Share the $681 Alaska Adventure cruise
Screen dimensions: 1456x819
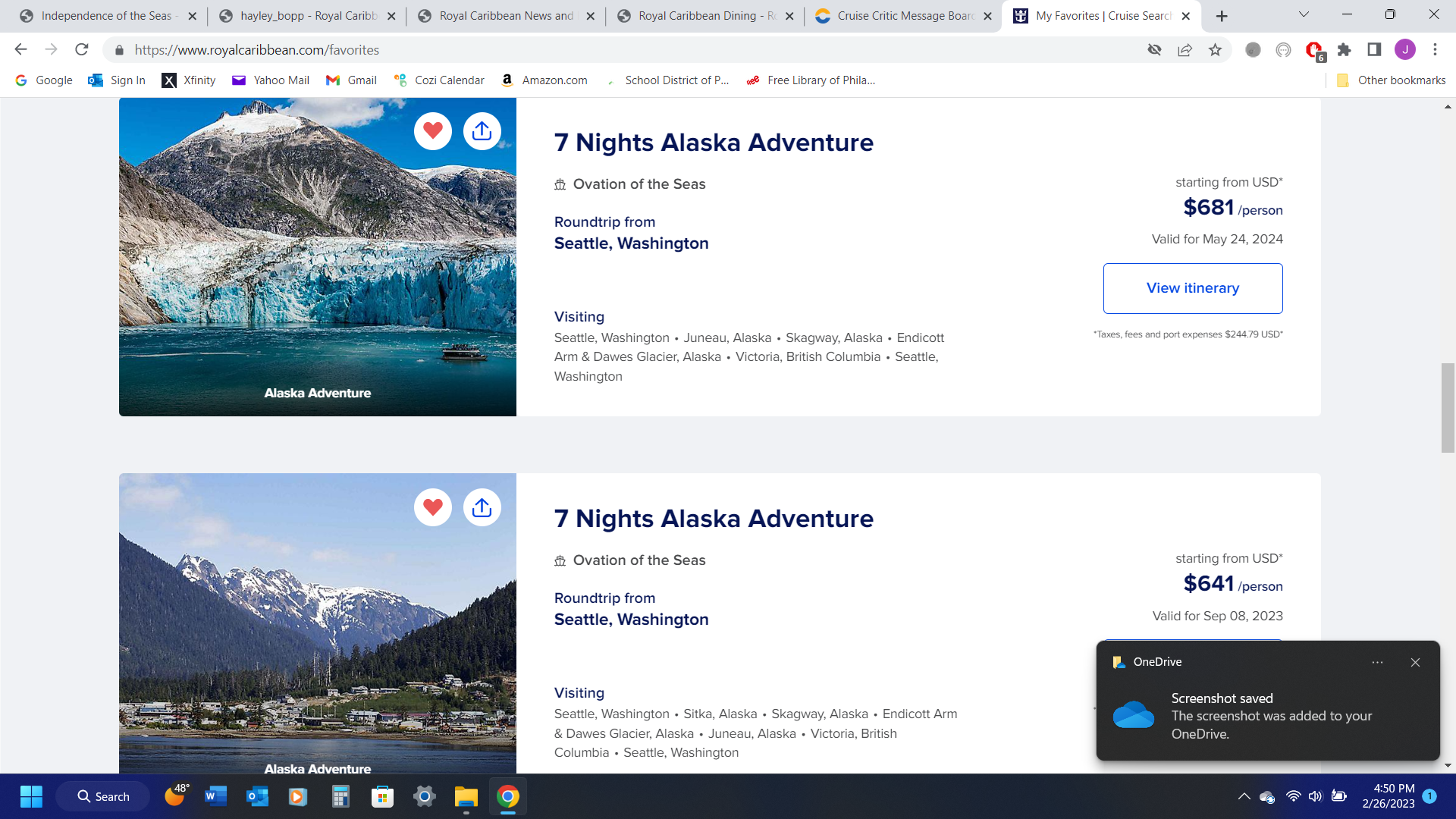pos(482,131)
